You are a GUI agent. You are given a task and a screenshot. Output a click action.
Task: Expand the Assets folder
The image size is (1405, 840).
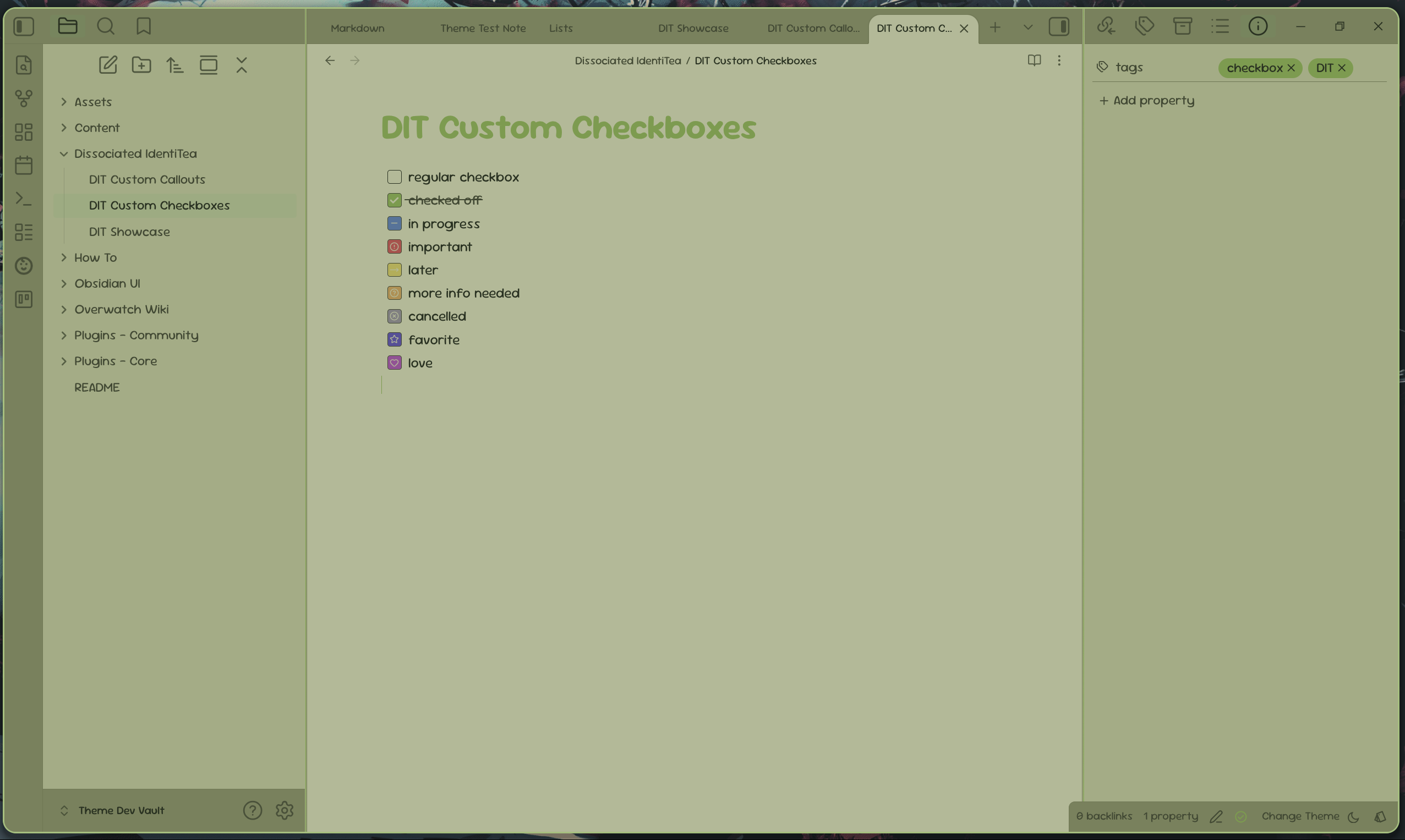pos(63,102)
